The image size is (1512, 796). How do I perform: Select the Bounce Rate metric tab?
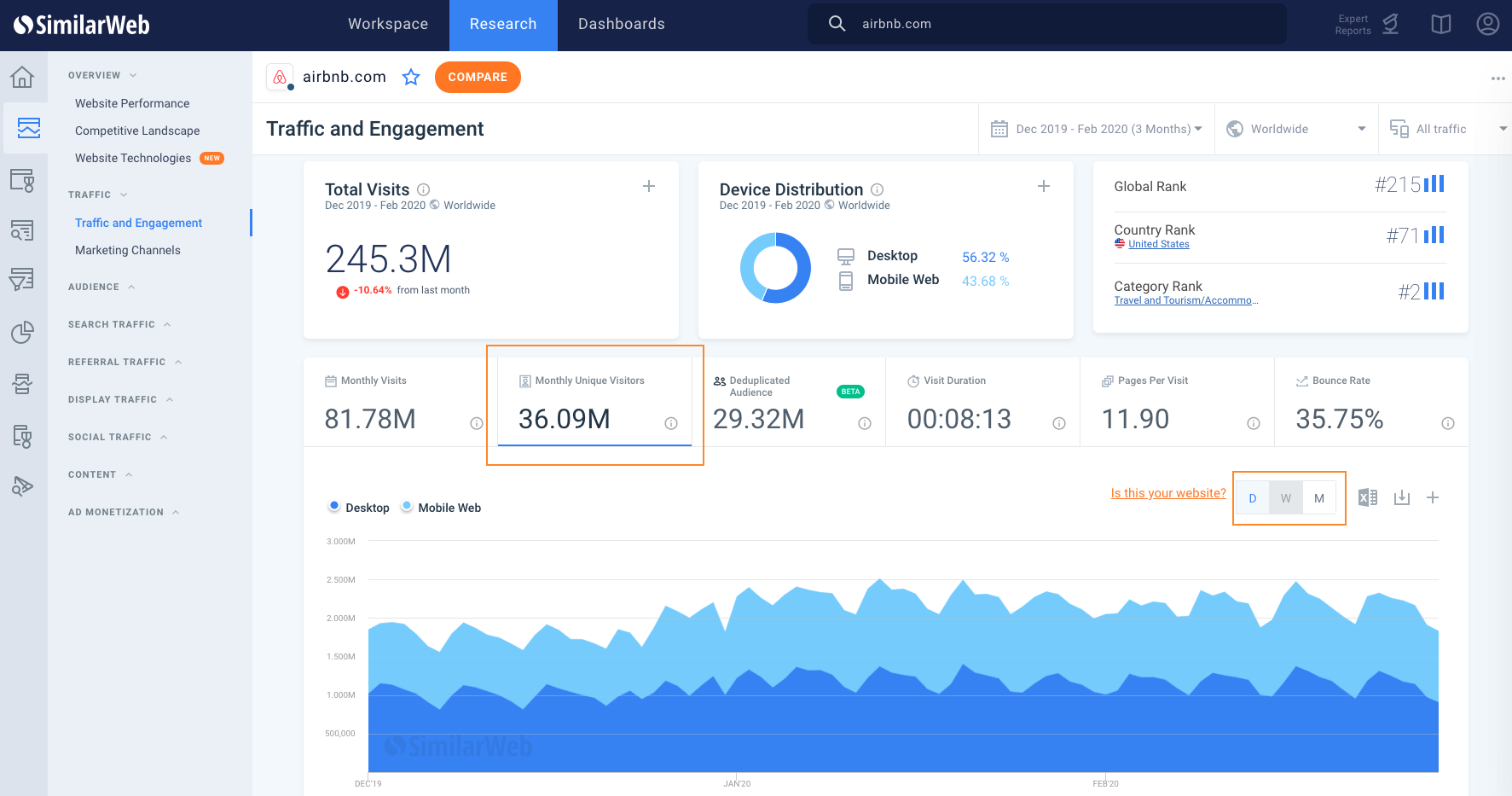pos(1371,402)
